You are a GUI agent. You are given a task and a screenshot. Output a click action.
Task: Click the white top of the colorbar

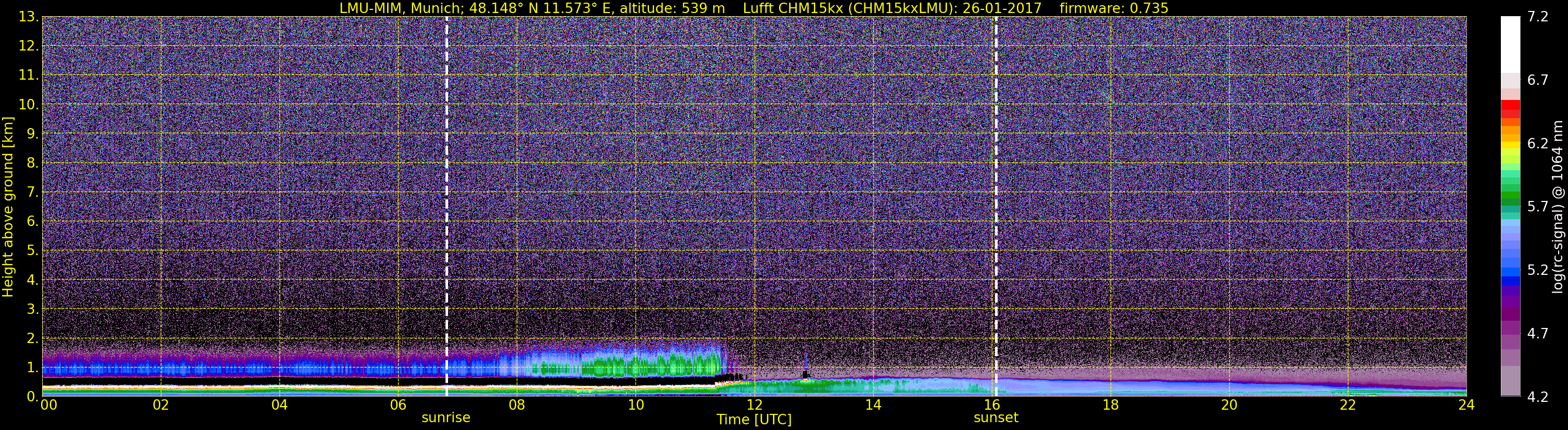coord(1510,44)
